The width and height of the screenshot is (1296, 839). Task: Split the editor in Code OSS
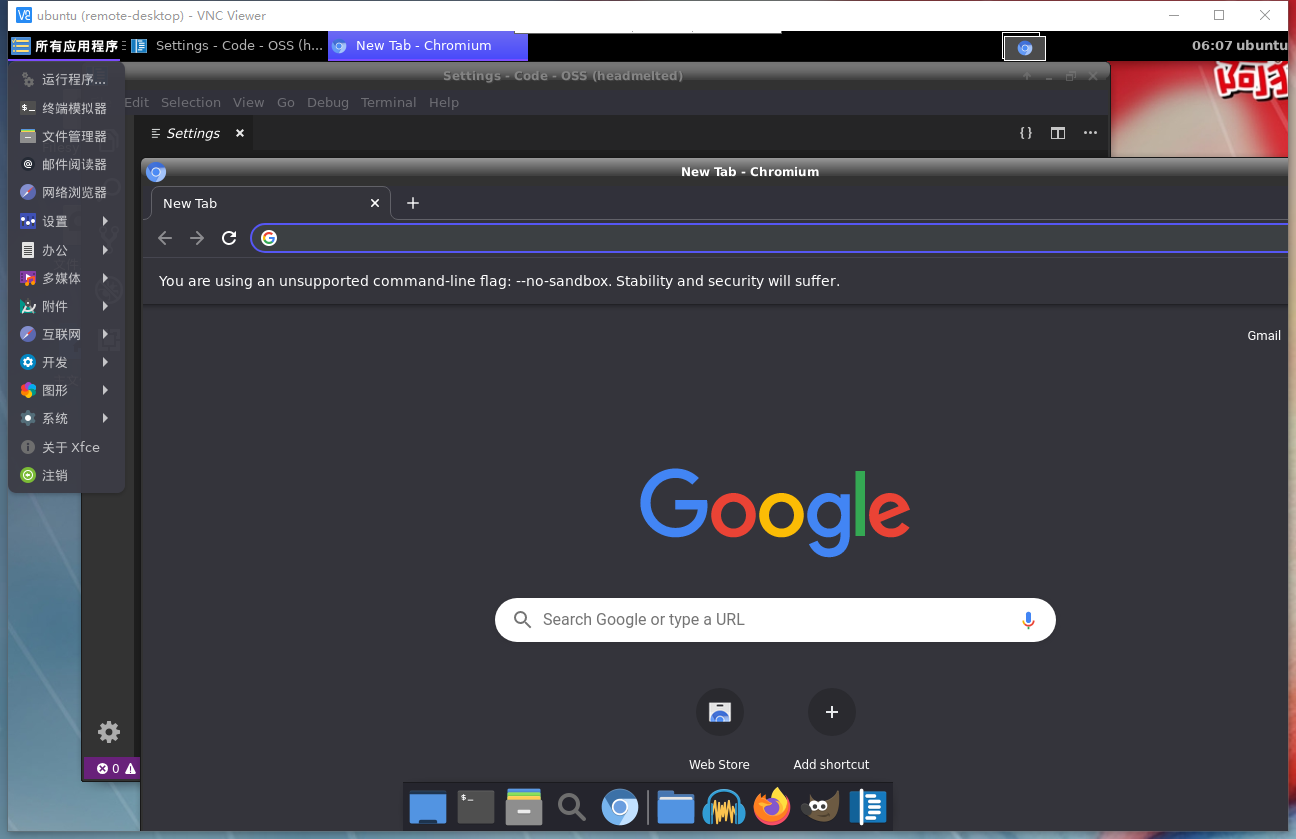(x=1058, y=133)
